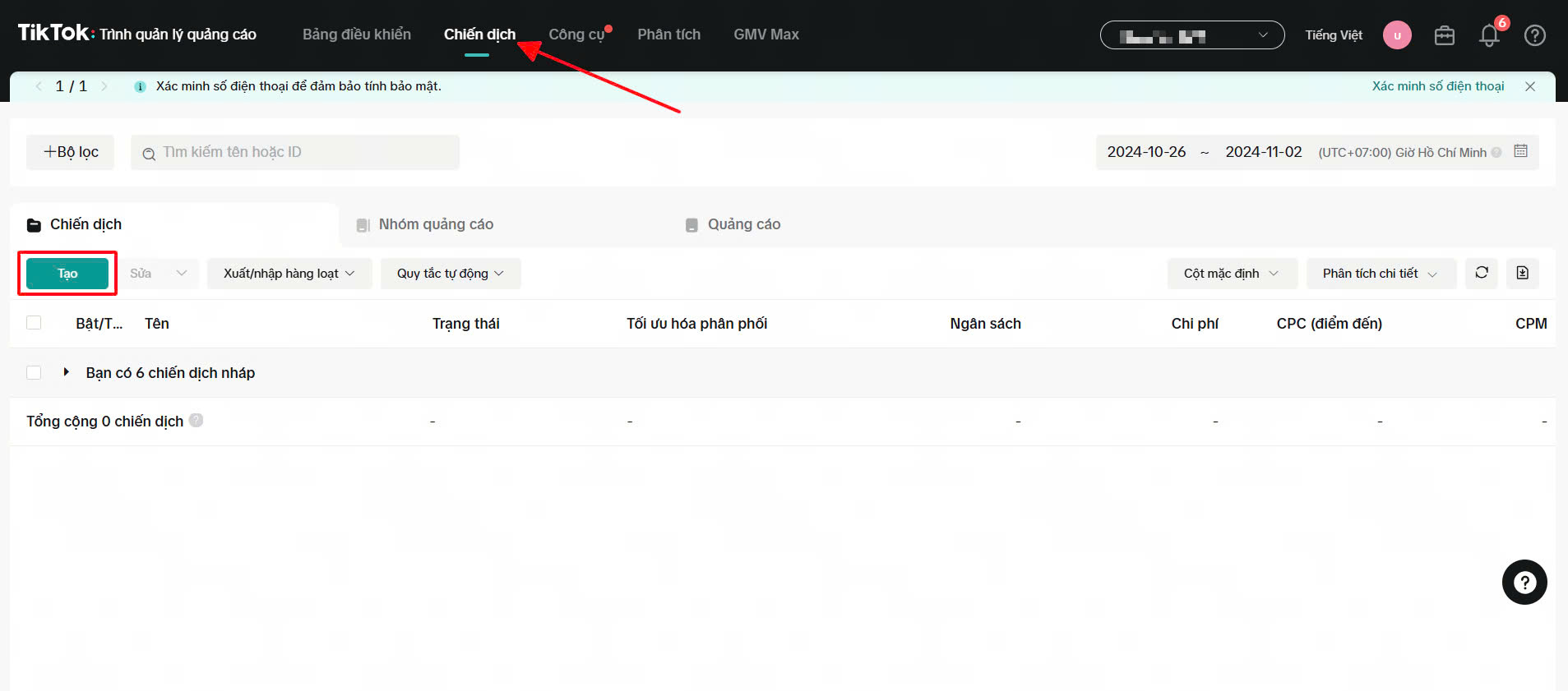
Task: Click the export data icon
Action: pyautogui.click(x=1523, y=273)
